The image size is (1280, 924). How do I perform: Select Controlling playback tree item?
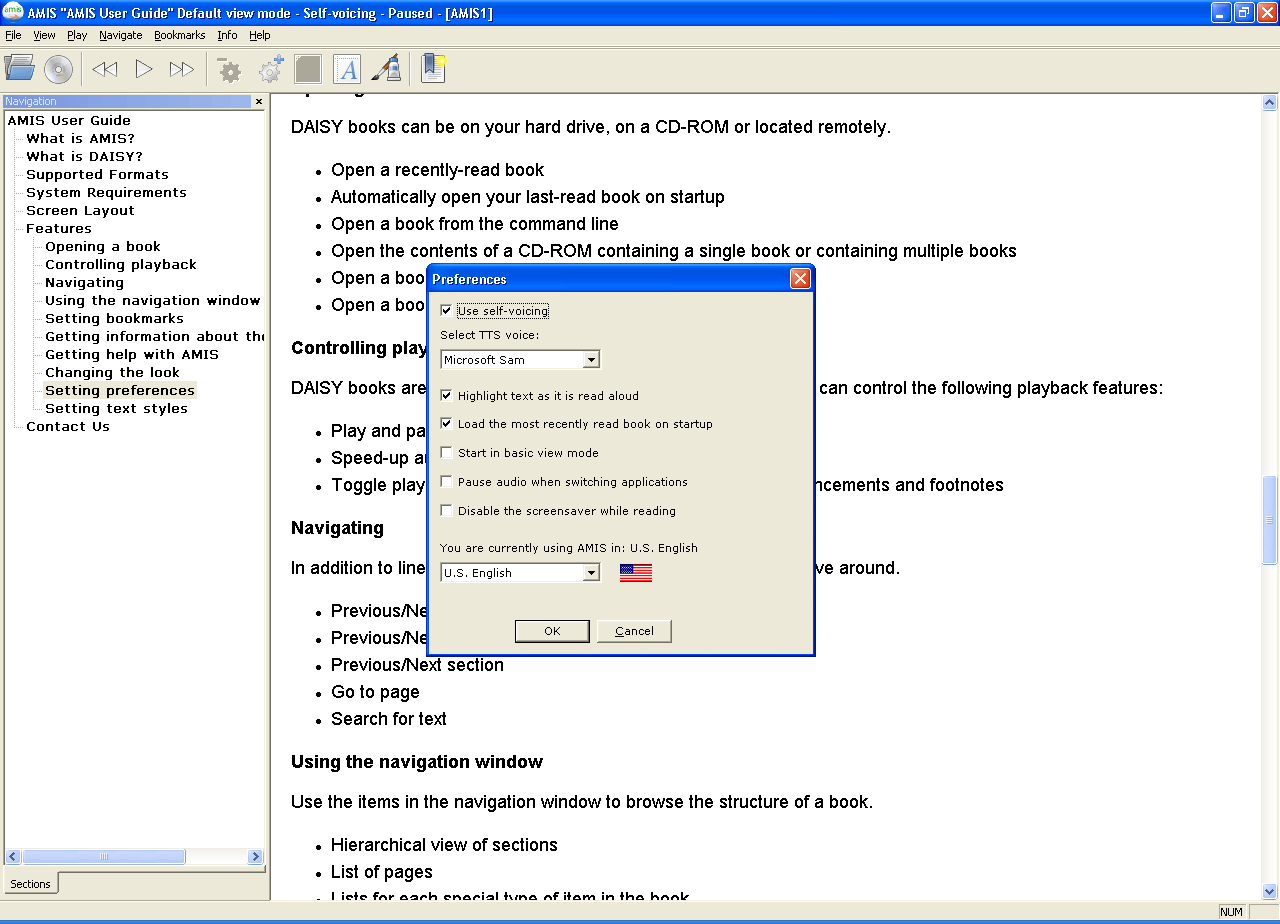tap(121, 264)
